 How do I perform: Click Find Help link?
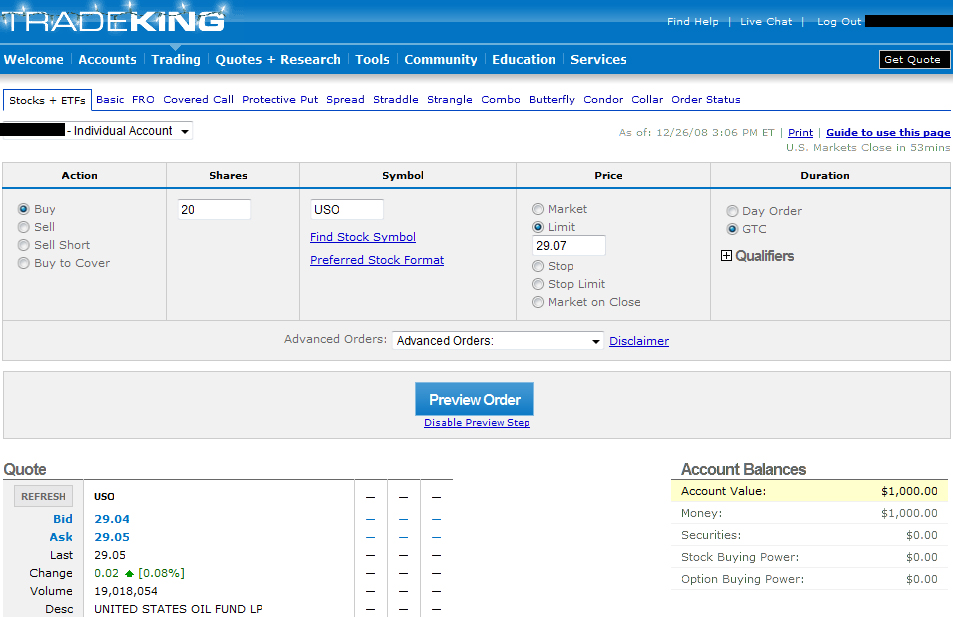pos(692,21)
